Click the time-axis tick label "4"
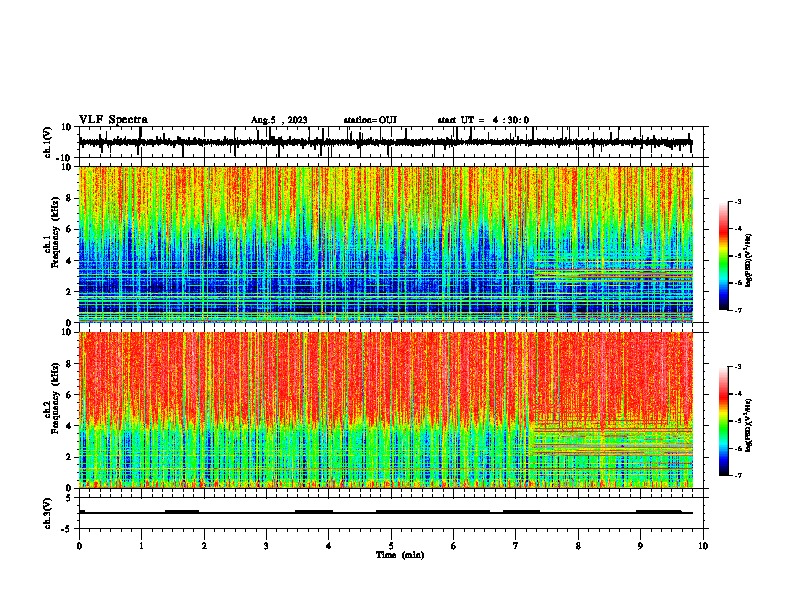 pyautogui.click(x=329, y=546)
